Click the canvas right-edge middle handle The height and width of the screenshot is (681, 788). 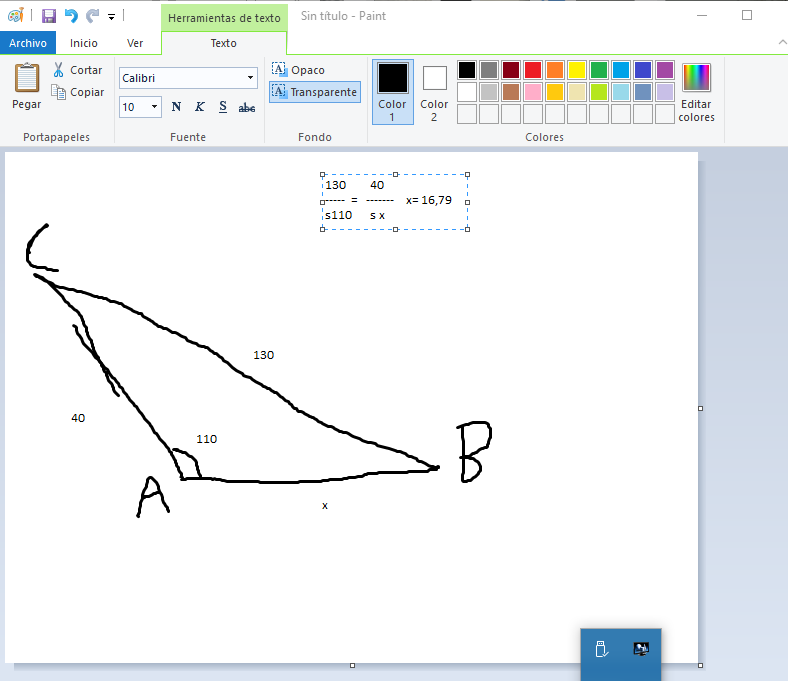(701, 409)
